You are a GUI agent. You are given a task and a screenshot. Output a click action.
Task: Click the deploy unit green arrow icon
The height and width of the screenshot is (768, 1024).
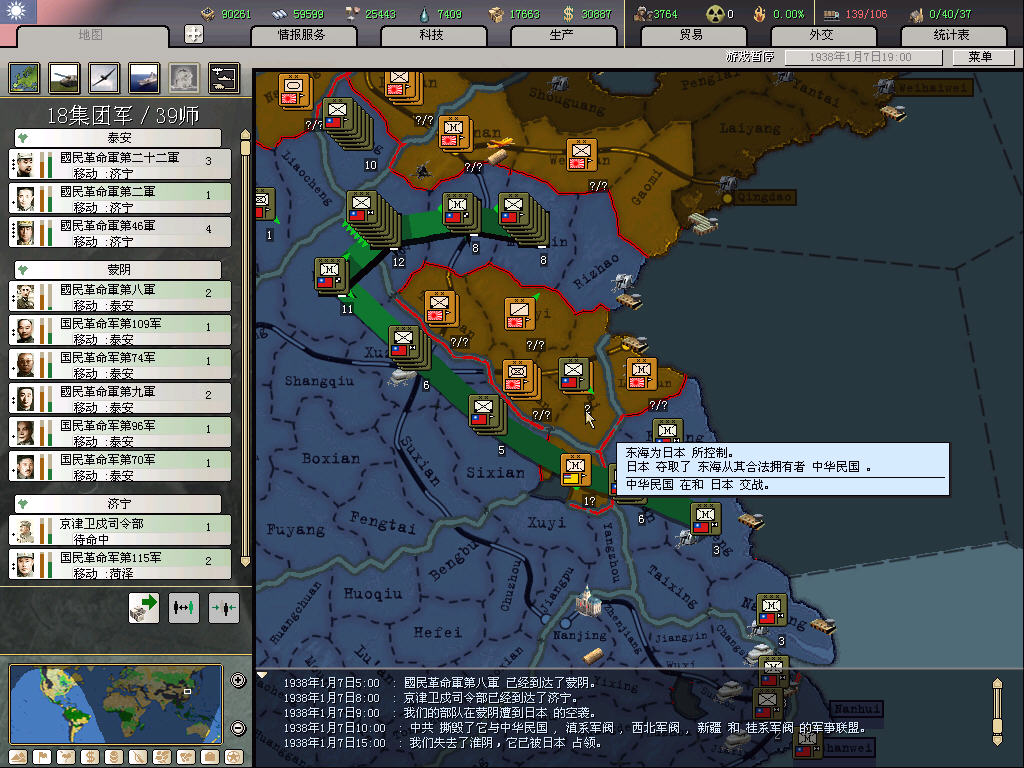tap(144, 607)
